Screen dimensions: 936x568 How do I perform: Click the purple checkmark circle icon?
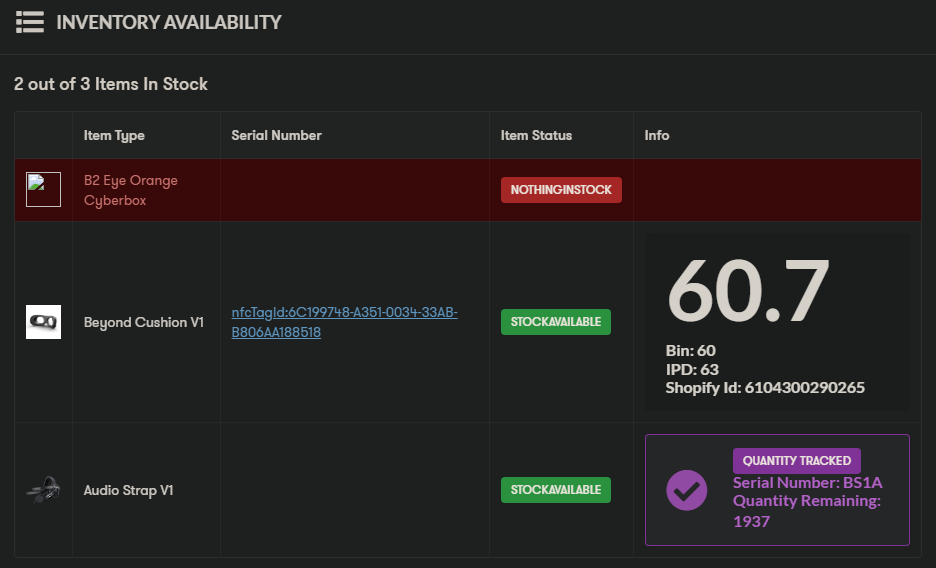point(686,490)
